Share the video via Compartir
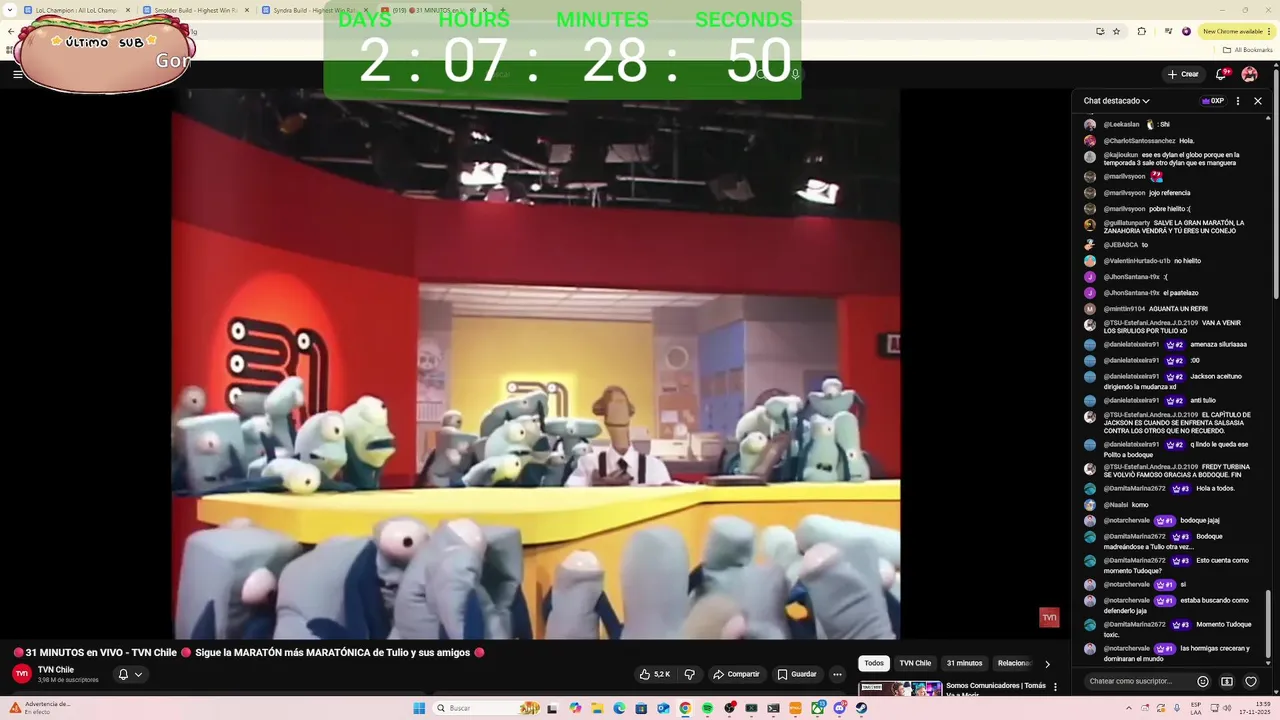The width and height of the screenshot is (1280, 720). [x=736, y=674]
